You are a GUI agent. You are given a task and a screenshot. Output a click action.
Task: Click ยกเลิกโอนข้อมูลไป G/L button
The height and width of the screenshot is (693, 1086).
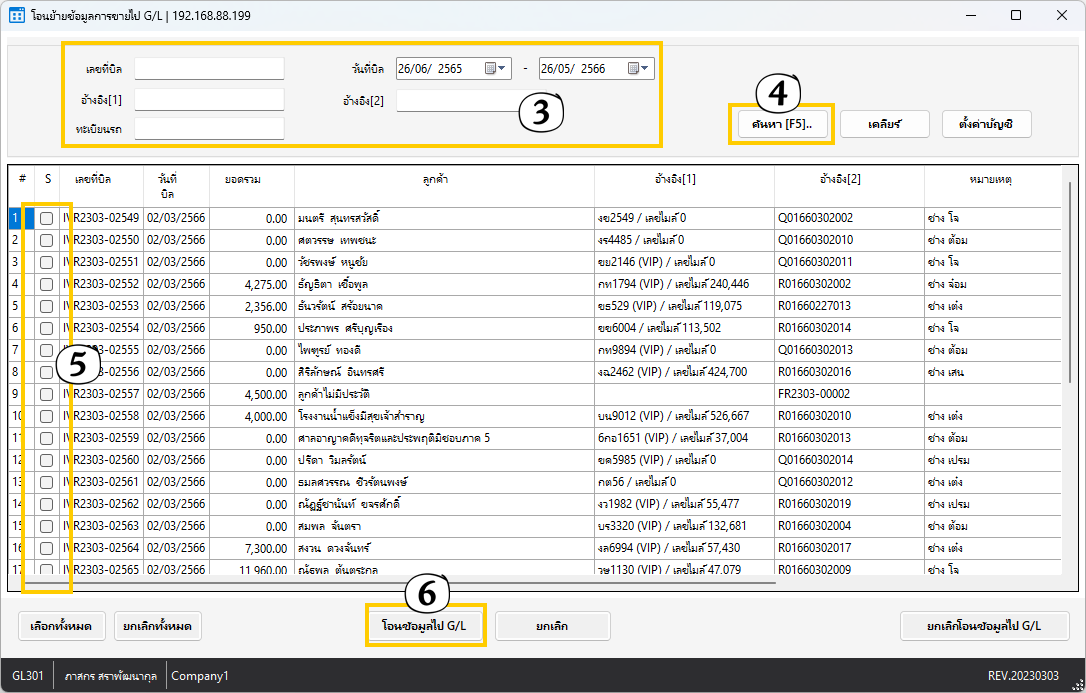click(x=984, y=626)
